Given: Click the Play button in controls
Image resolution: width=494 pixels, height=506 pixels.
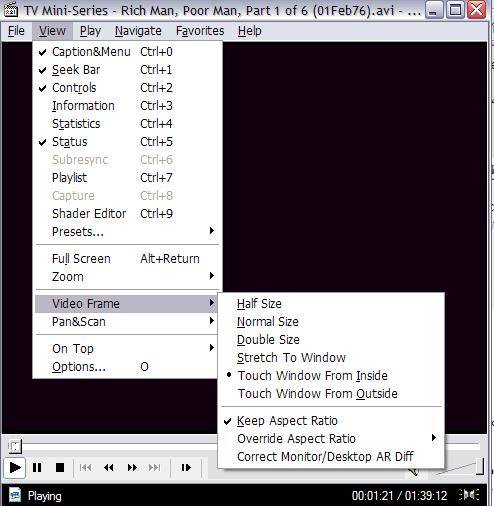Looking at the screenshot, I should [x=14, y=468].
